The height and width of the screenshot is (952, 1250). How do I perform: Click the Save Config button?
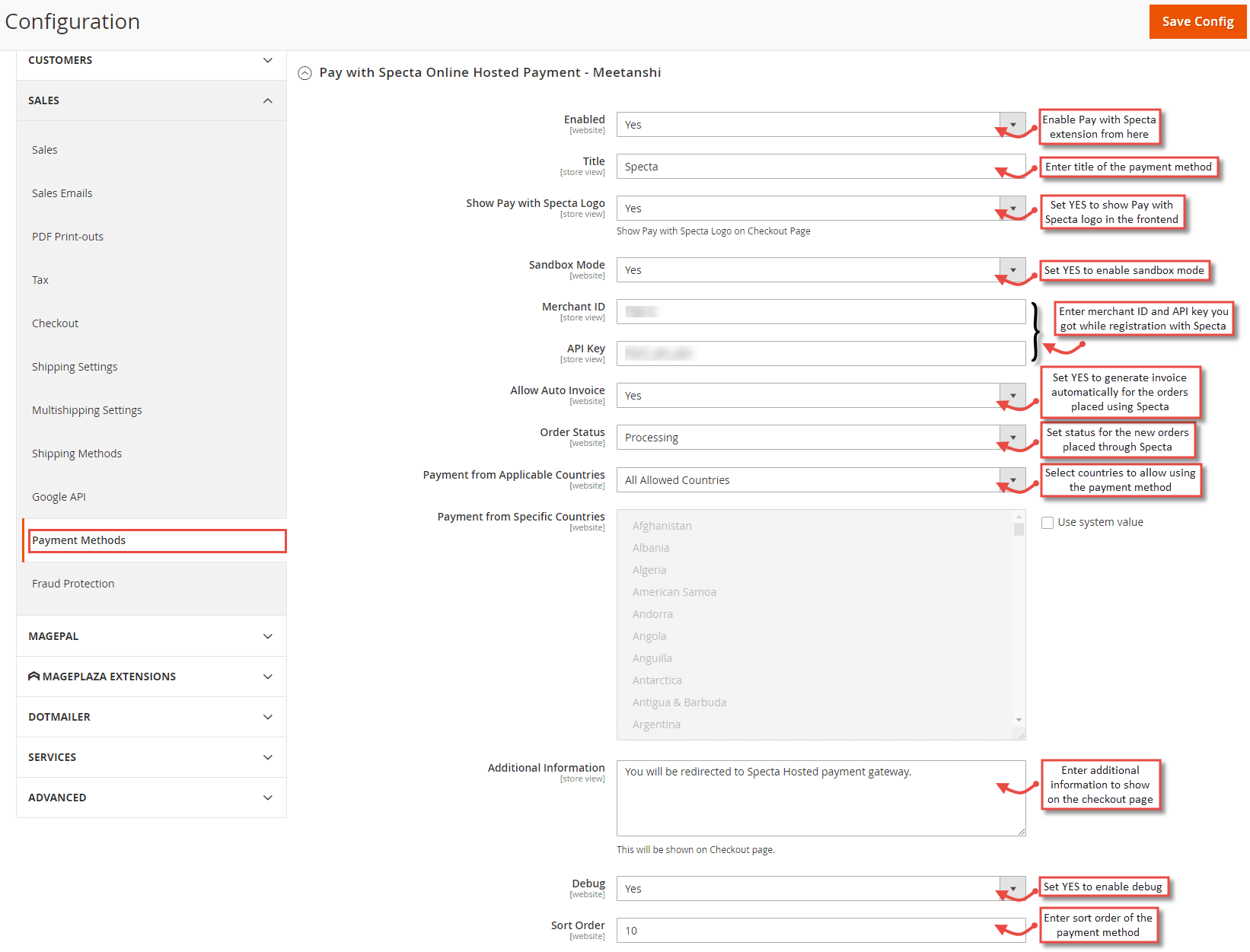[1197, 21]
